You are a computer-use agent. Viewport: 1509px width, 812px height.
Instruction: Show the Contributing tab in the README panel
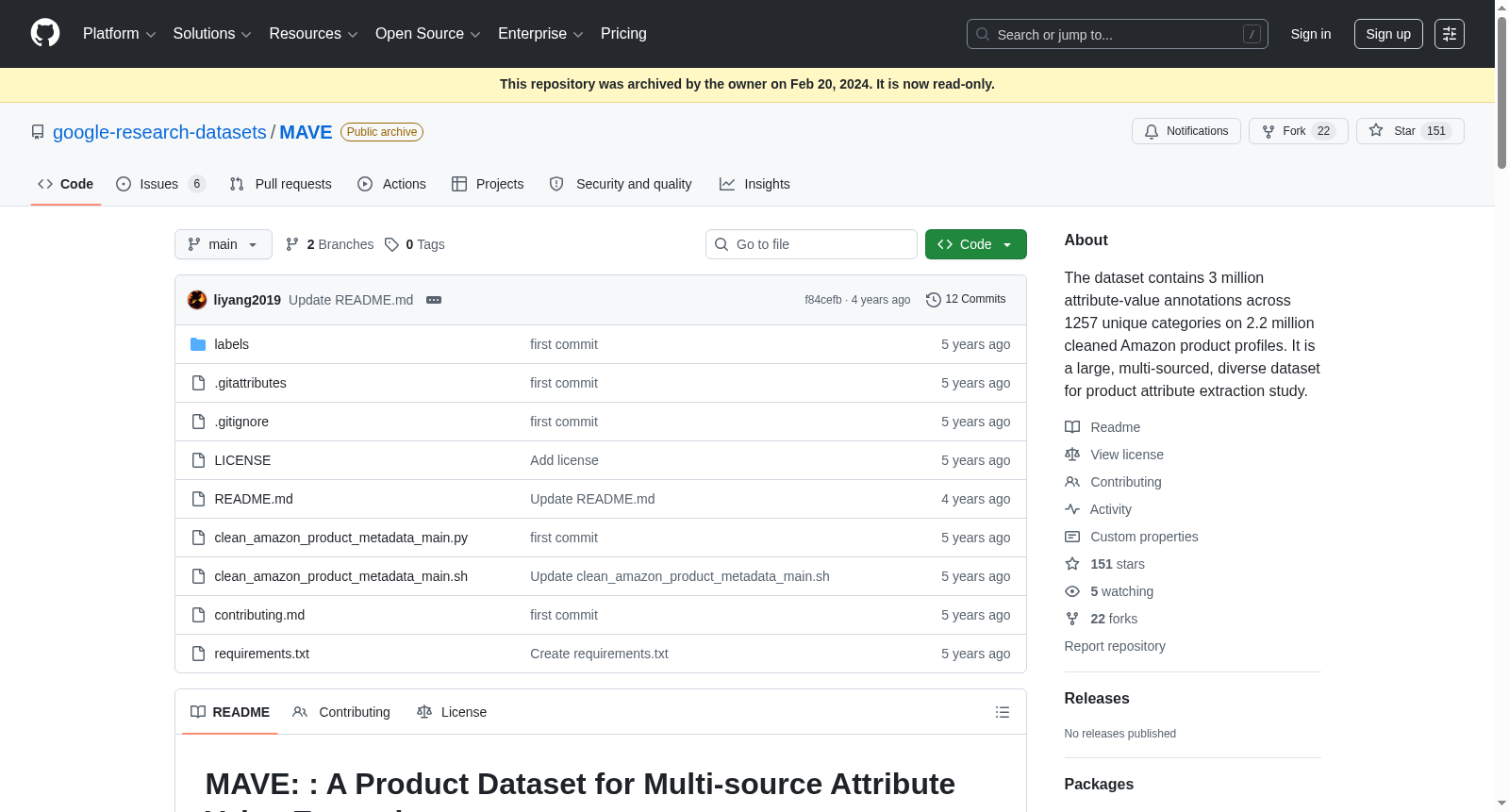(341, 712)
